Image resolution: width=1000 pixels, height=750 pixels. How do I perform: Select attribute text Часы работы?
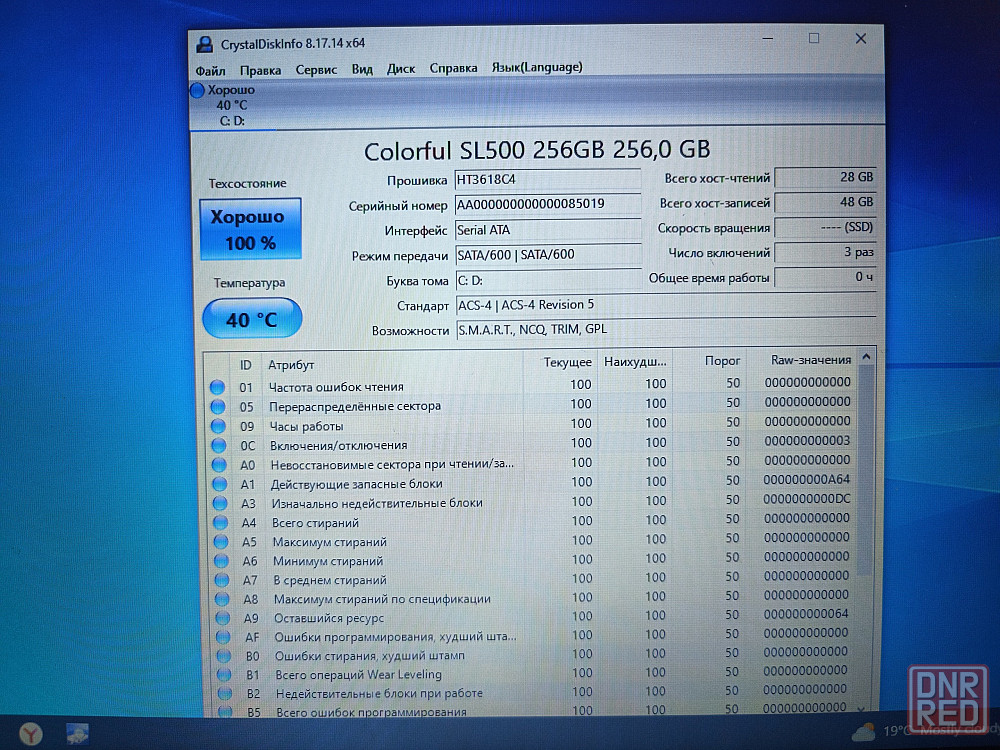[x=307, y=426]
